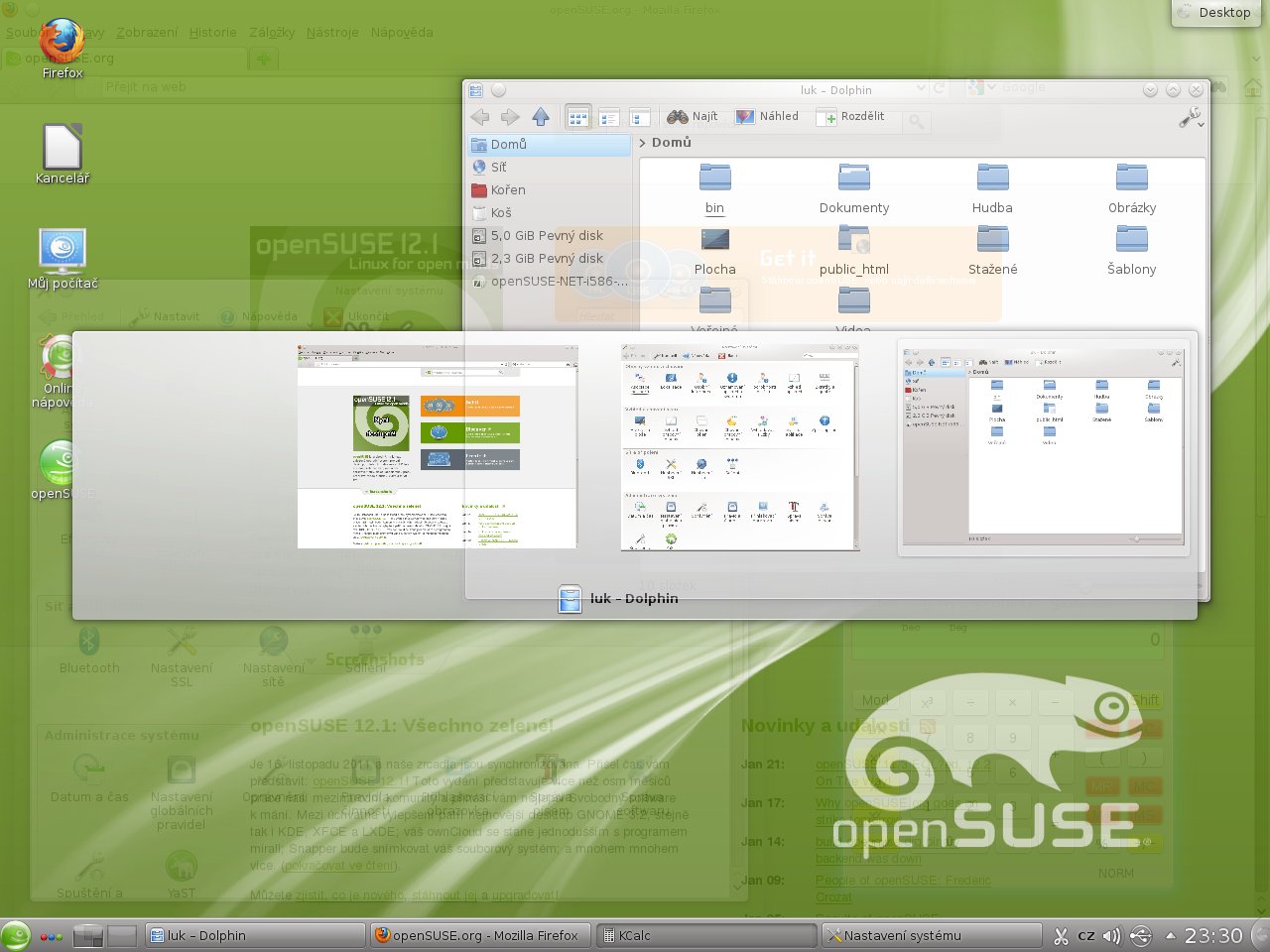Open cz keyboard layout indicator
The image size is (1270, 952).
pyautogui.click(x=1086, y=935)
